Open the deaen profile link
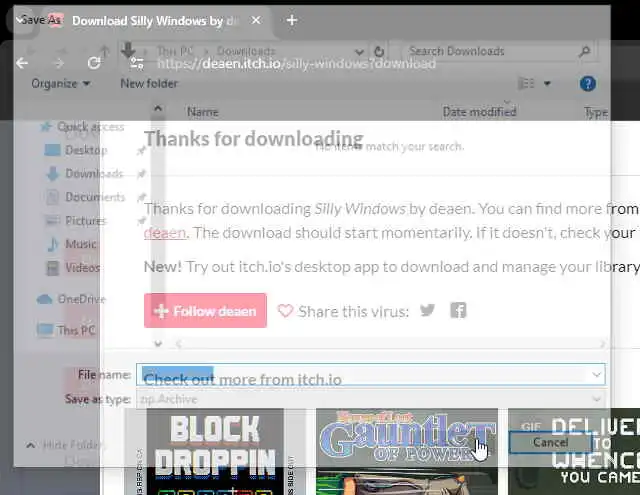Viewport: 640px width, 495px height. [x=165, y=233]
